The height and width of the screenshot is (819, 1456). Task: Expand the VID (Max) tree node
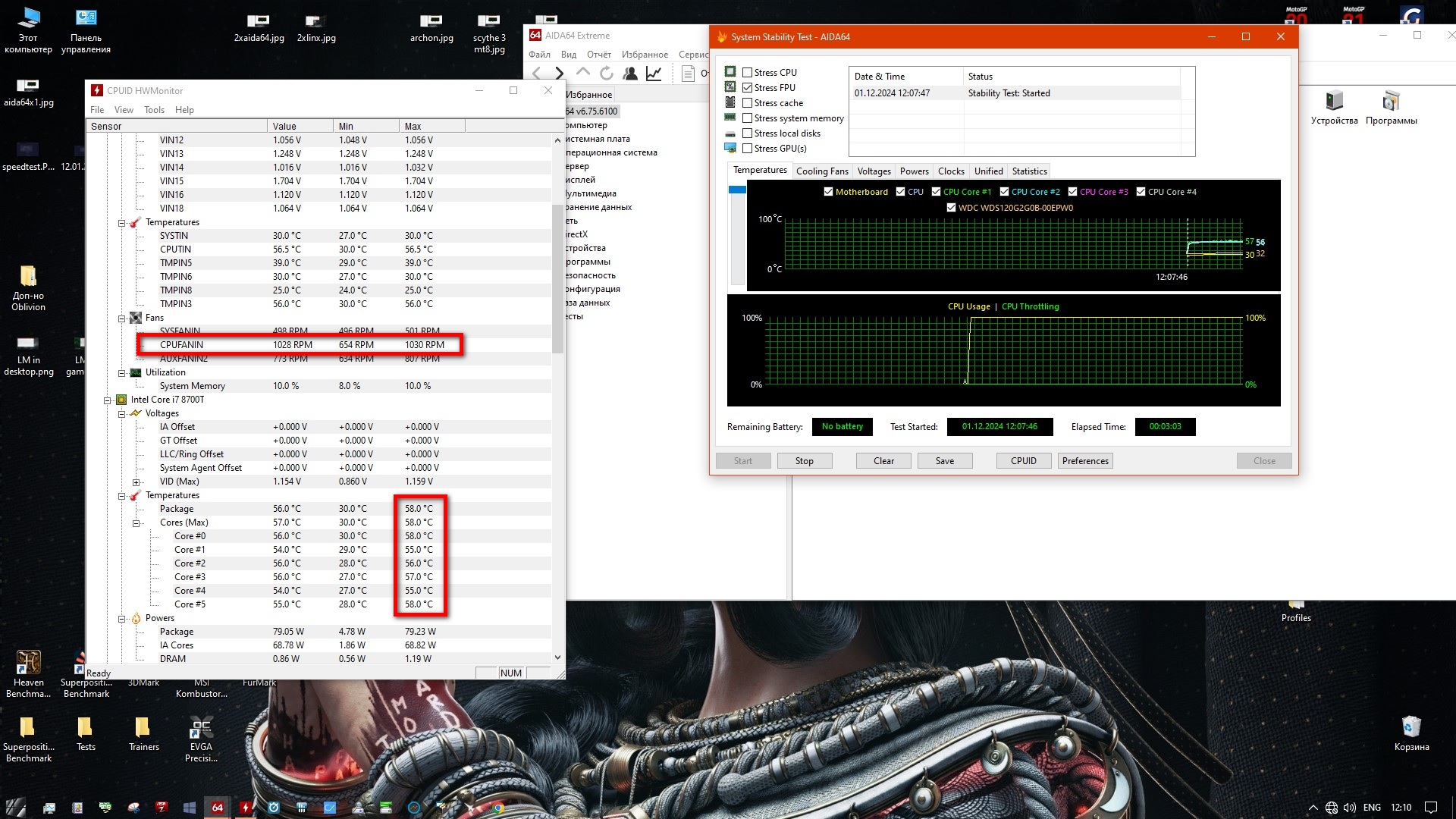tap(136, 482)
